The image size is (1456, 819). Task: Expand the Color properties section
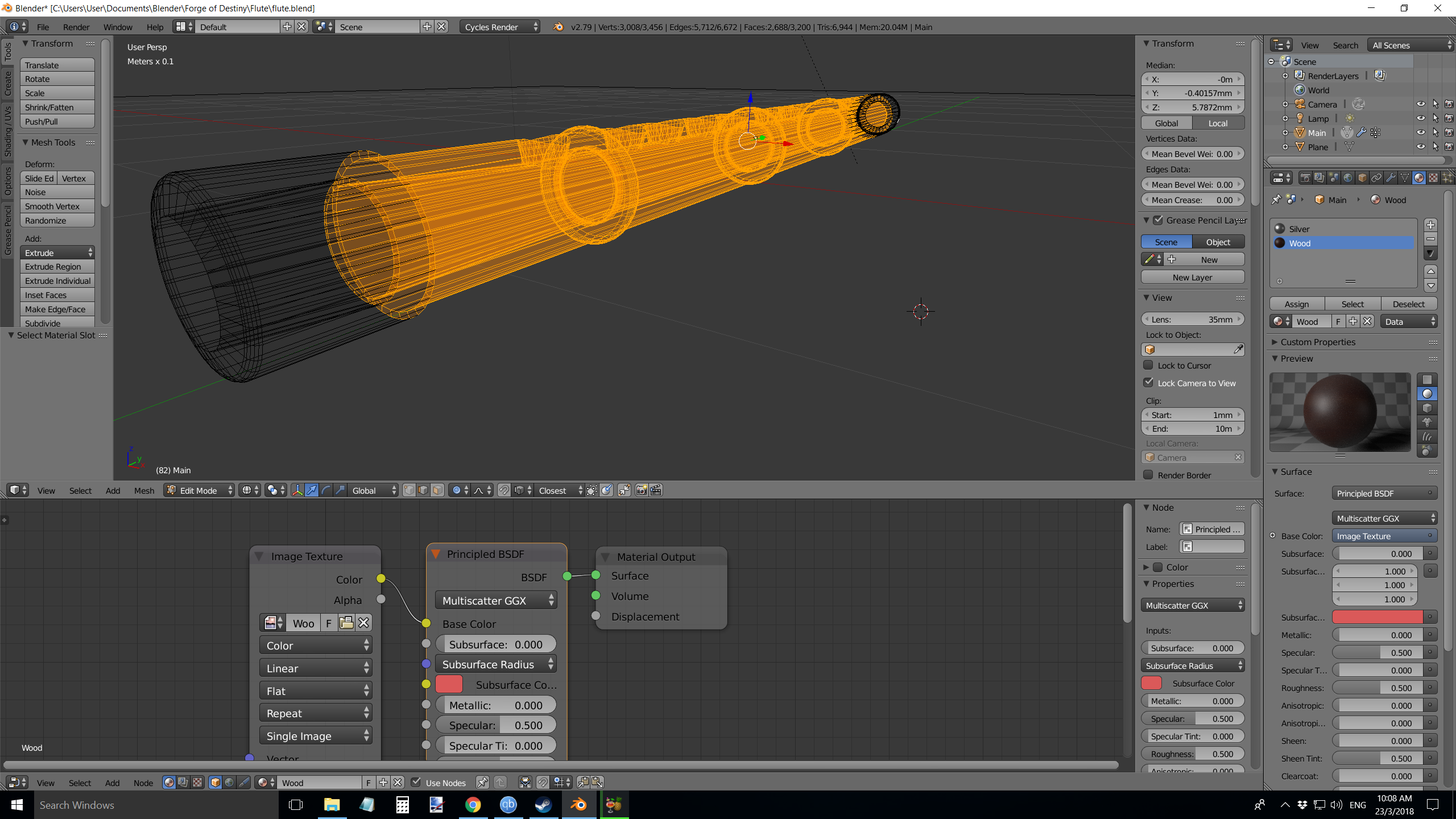(1148, 567)
